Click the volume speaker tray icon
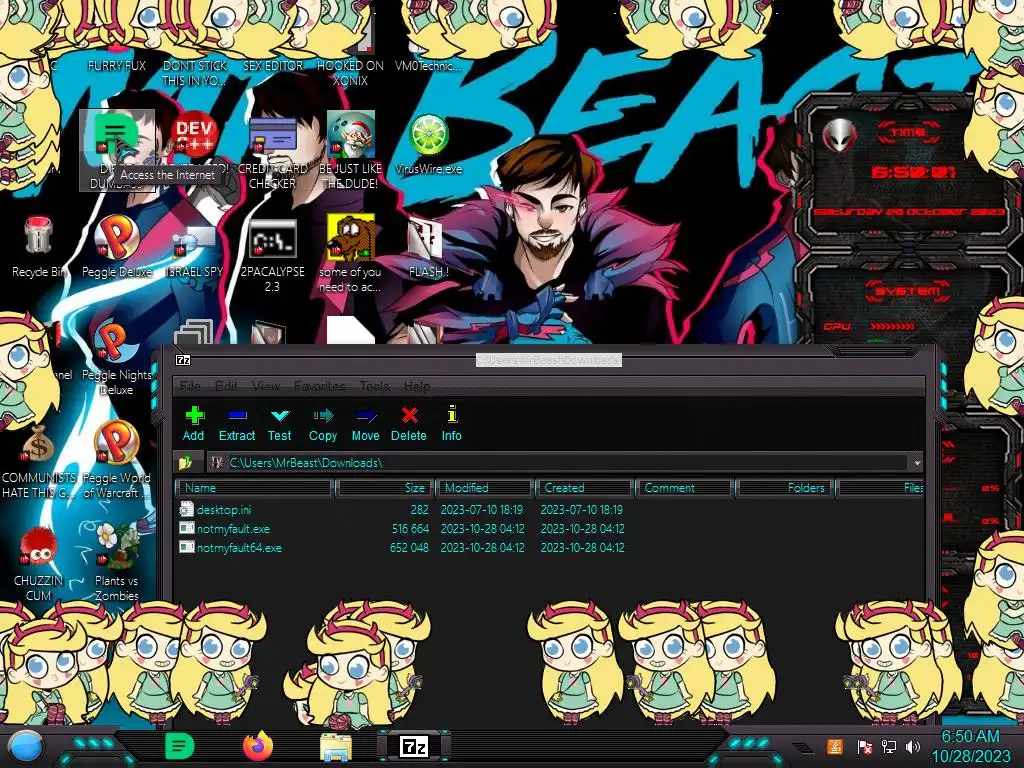Viewport: 1024px width, 768px height. point(913,746)
